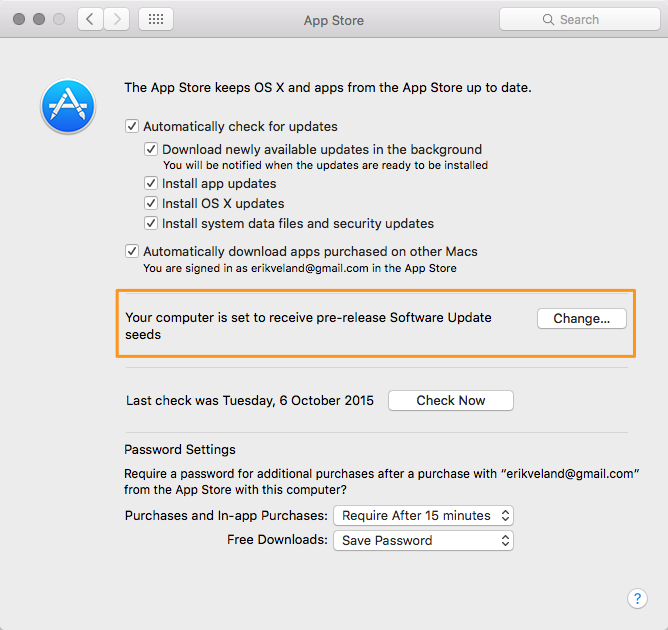Click the Check Now button
668x630 pixels.
point(451,400)
